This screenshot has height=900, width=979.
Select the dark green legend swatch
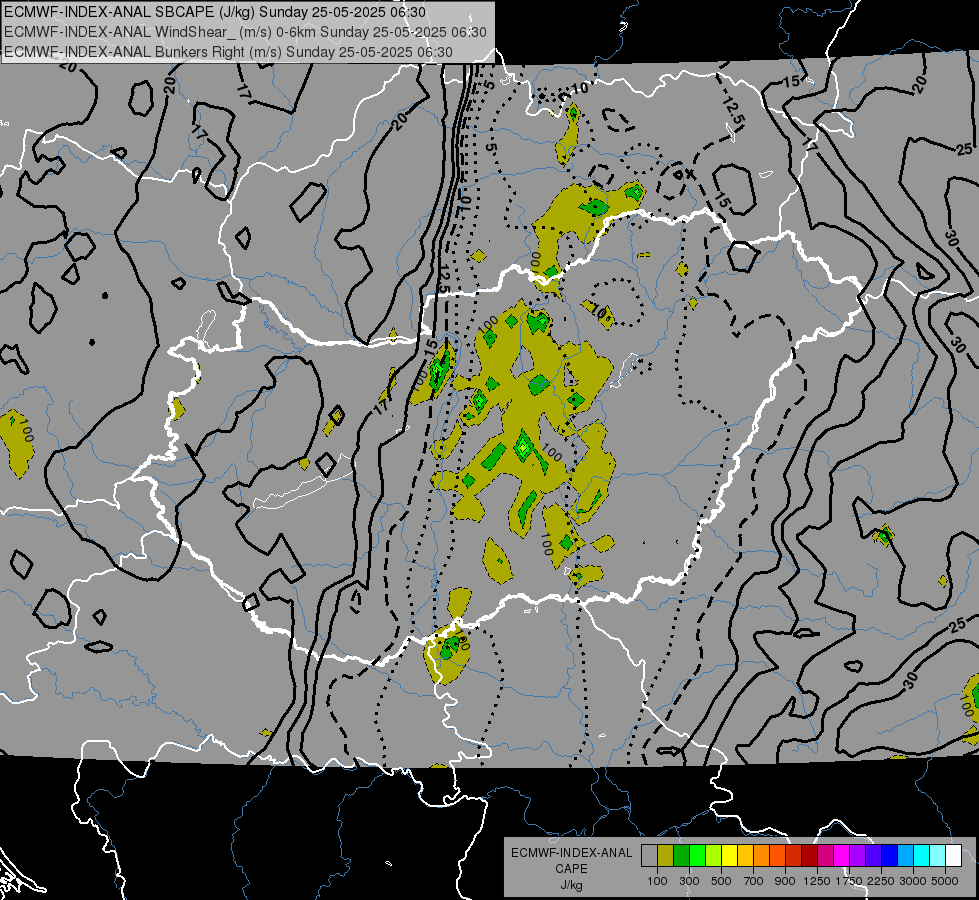pos(681,855)
